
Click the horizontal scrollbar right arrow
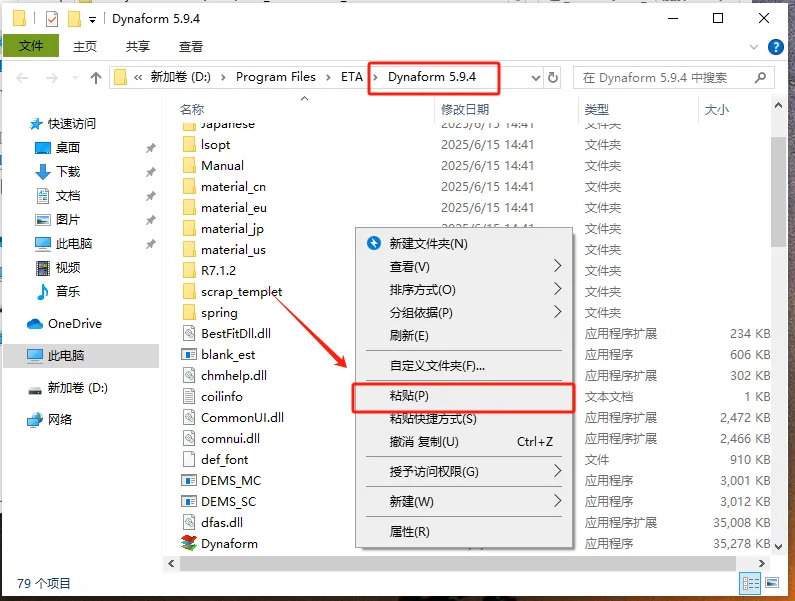761,563
